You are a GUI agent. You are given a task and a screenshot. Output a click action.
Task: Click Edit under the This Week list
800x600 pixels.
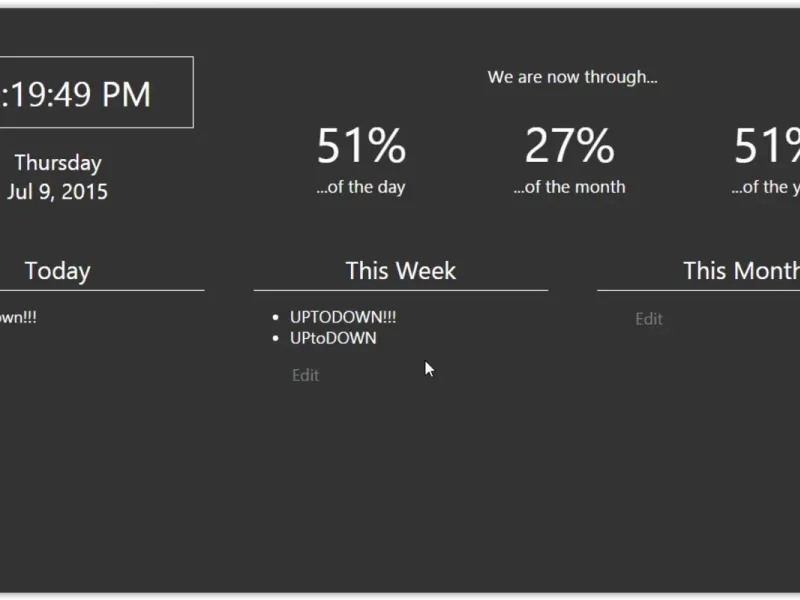305,376
